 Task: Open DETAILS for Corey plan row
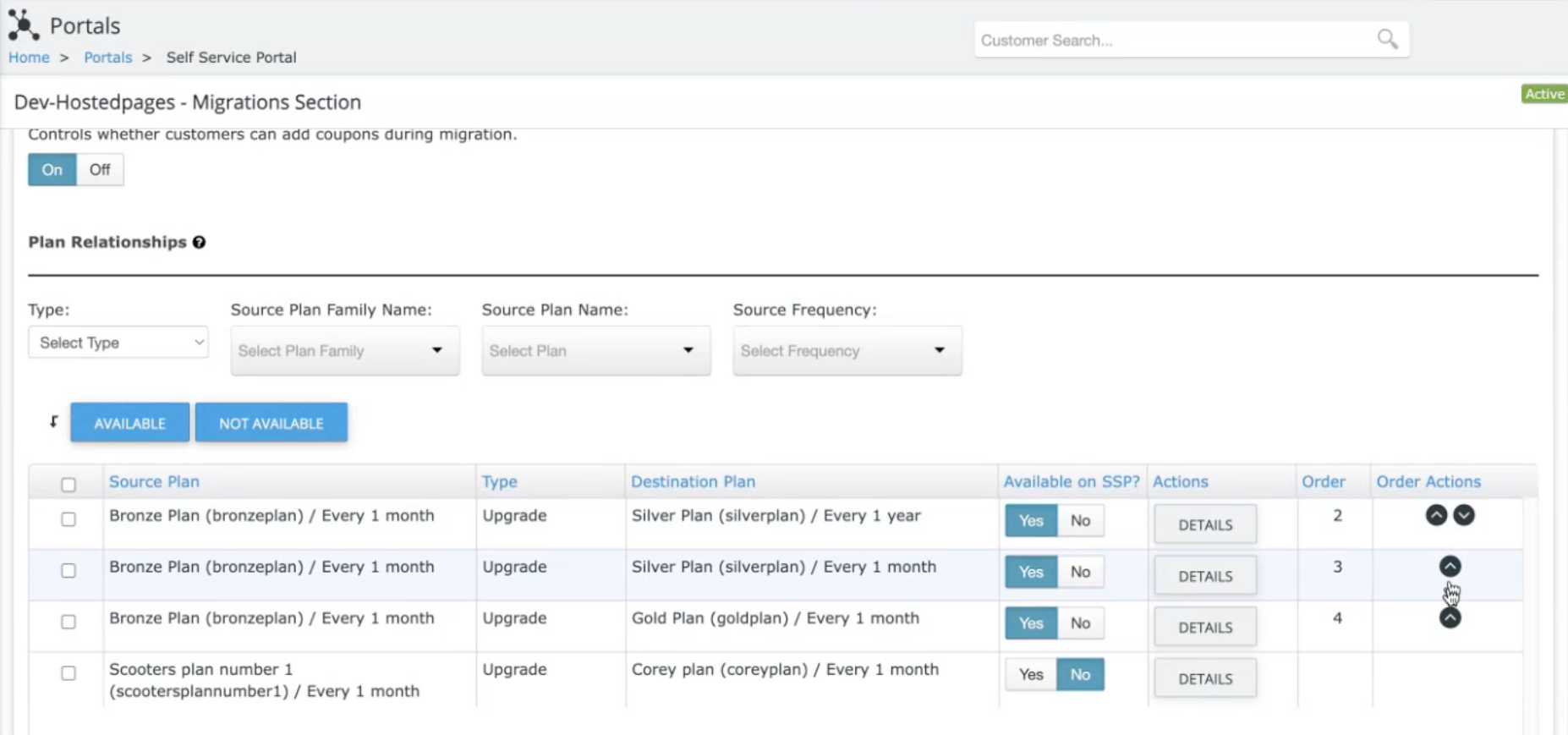pyautogui.click(x=1205, y=678)
